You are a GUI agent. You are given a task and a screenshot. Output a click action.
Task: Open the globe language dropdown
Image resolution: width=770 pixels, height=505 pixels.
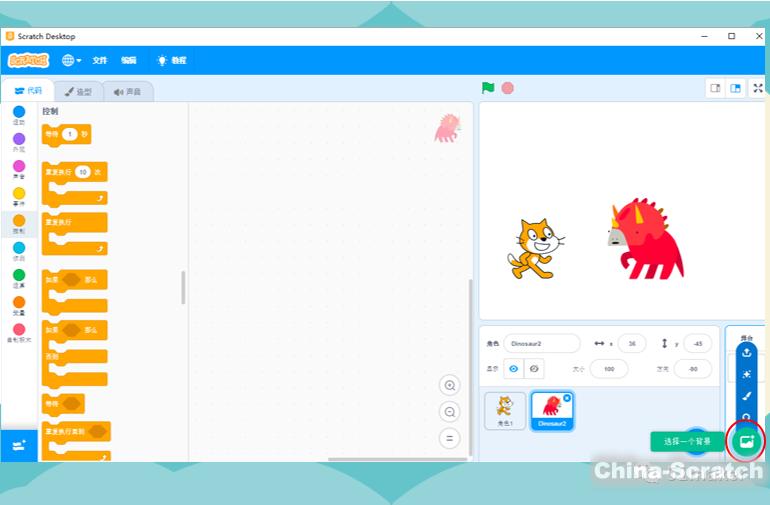[x=72, y=60]
